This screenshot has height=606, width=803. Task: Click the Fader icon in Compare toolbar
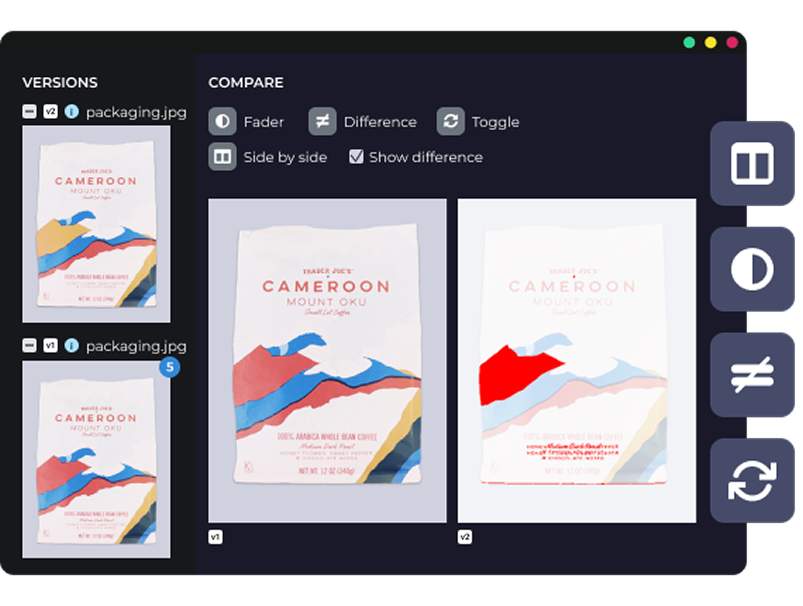click(222, 121)
